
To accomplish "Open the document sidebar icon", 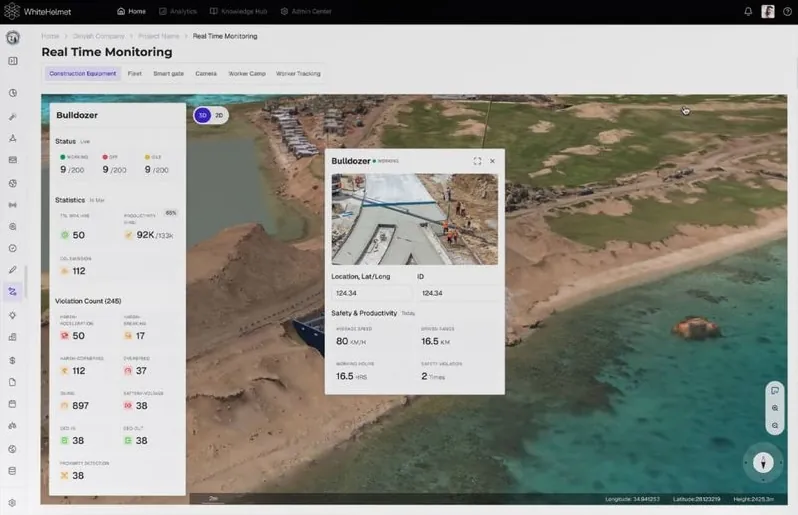I will coord(13,382).
